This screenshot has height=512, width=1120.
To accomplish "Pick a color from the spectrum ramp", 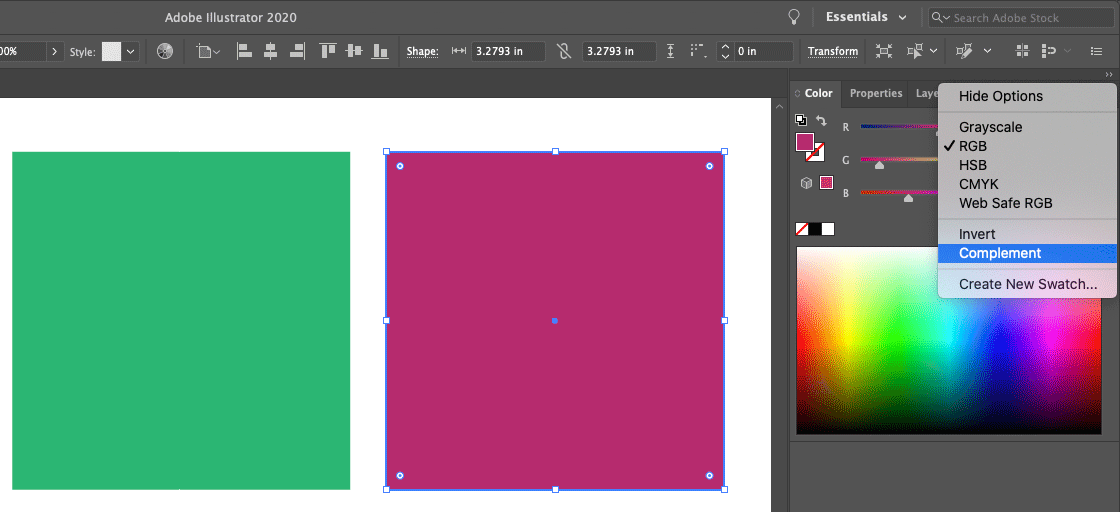I will tap(949, 340).
